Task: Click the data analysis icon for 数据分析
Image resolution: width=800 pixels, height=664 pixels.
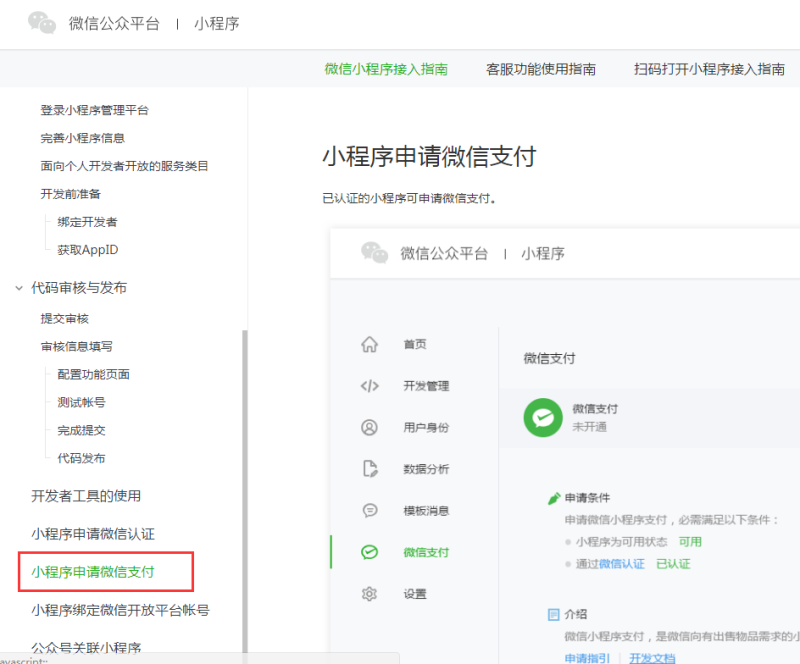Action: [369, 469]
